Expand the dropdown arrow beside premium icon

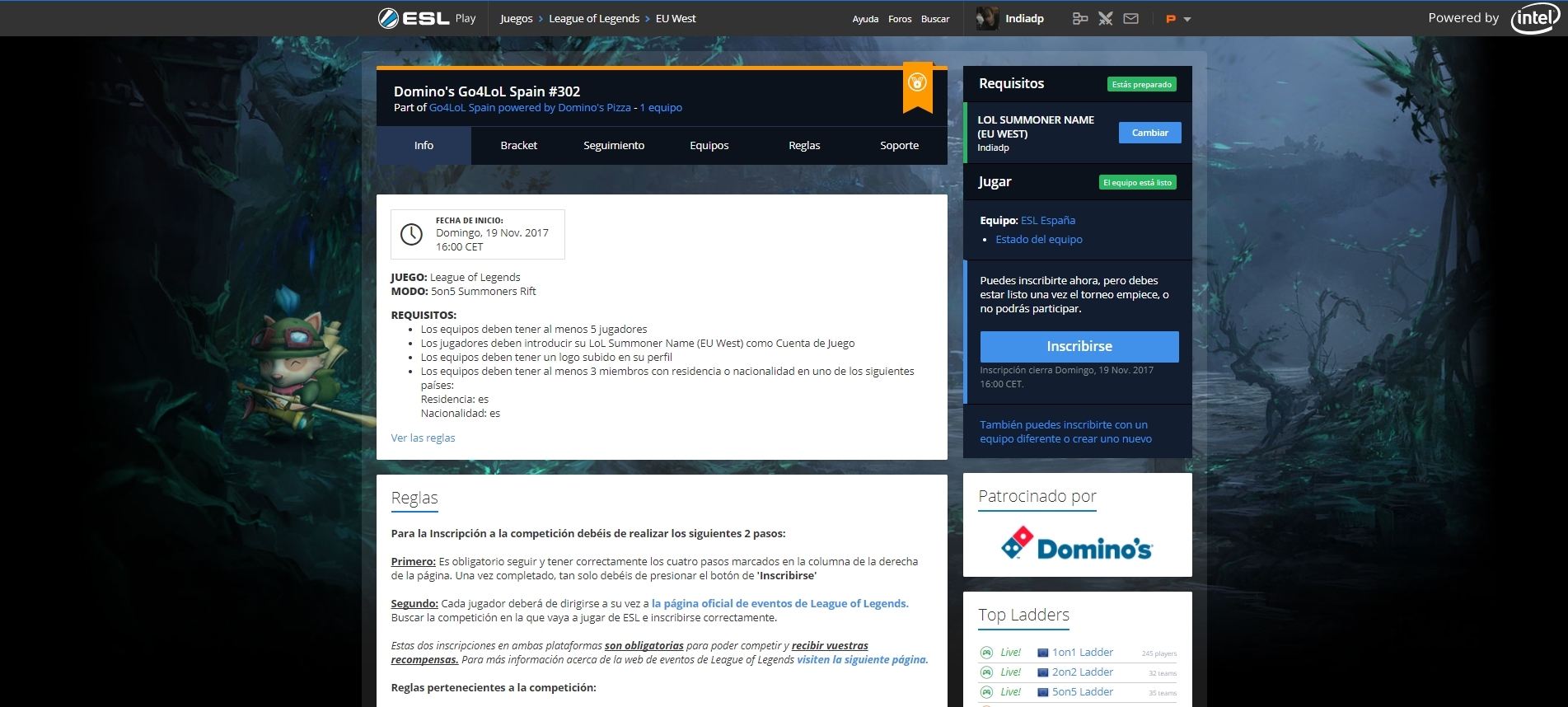pos(1187,19)
